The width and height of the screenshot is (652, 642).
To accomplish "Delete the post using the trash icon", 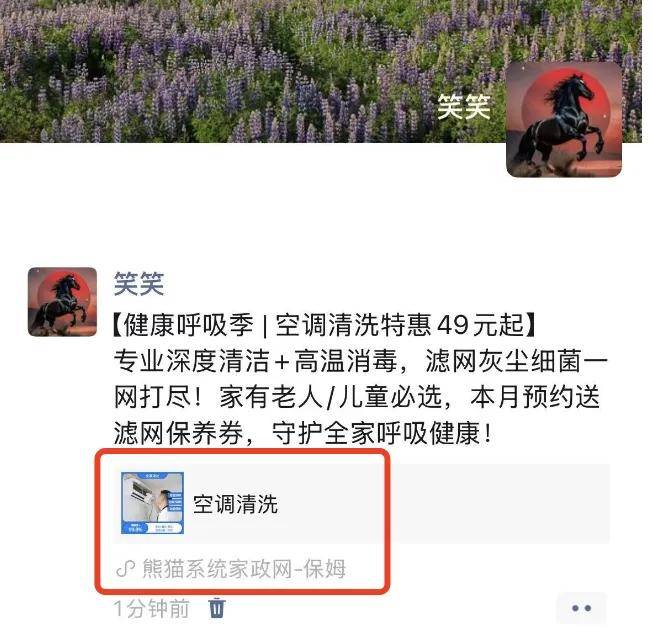I will [217, 608].
